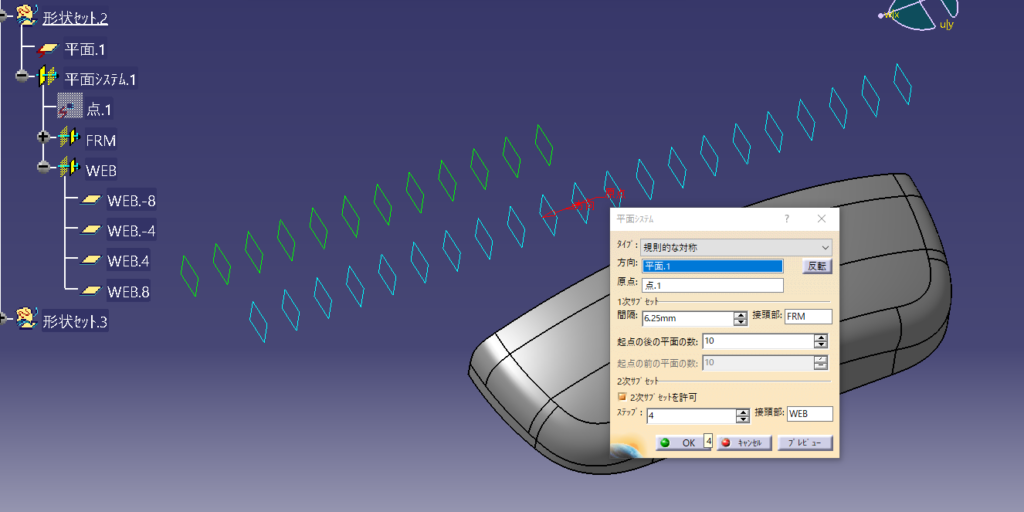
Task: Click the 平面システム.1 plane system icon
Action: tap(48, 78)
